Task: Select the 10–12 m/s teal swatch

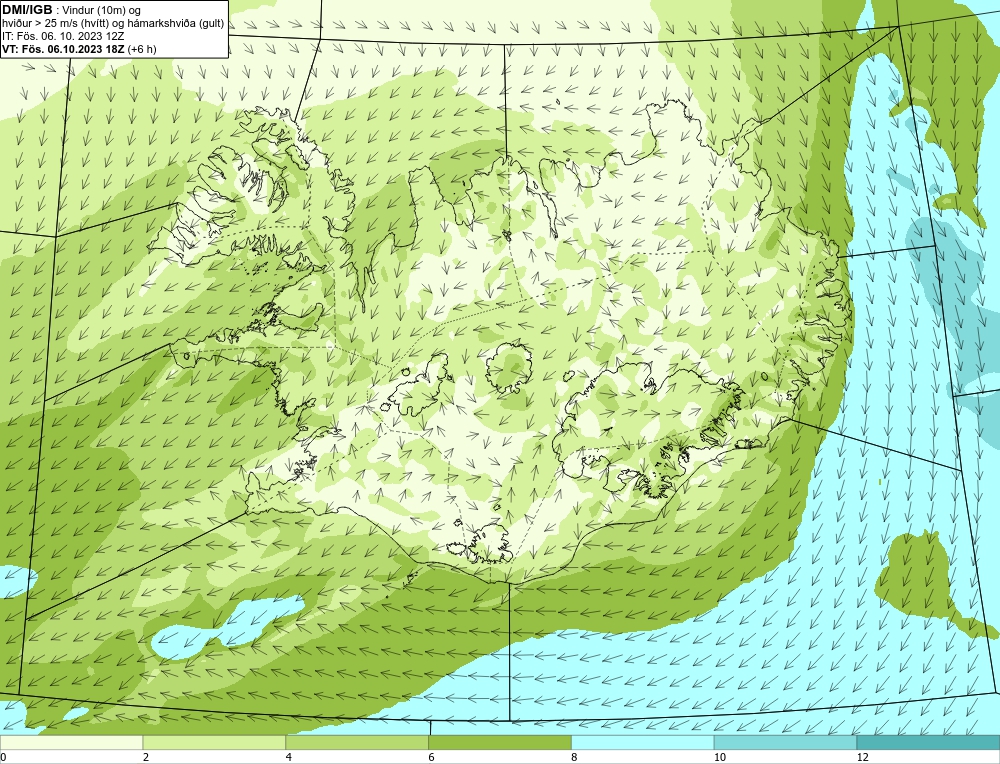Action: pos(786,743)
